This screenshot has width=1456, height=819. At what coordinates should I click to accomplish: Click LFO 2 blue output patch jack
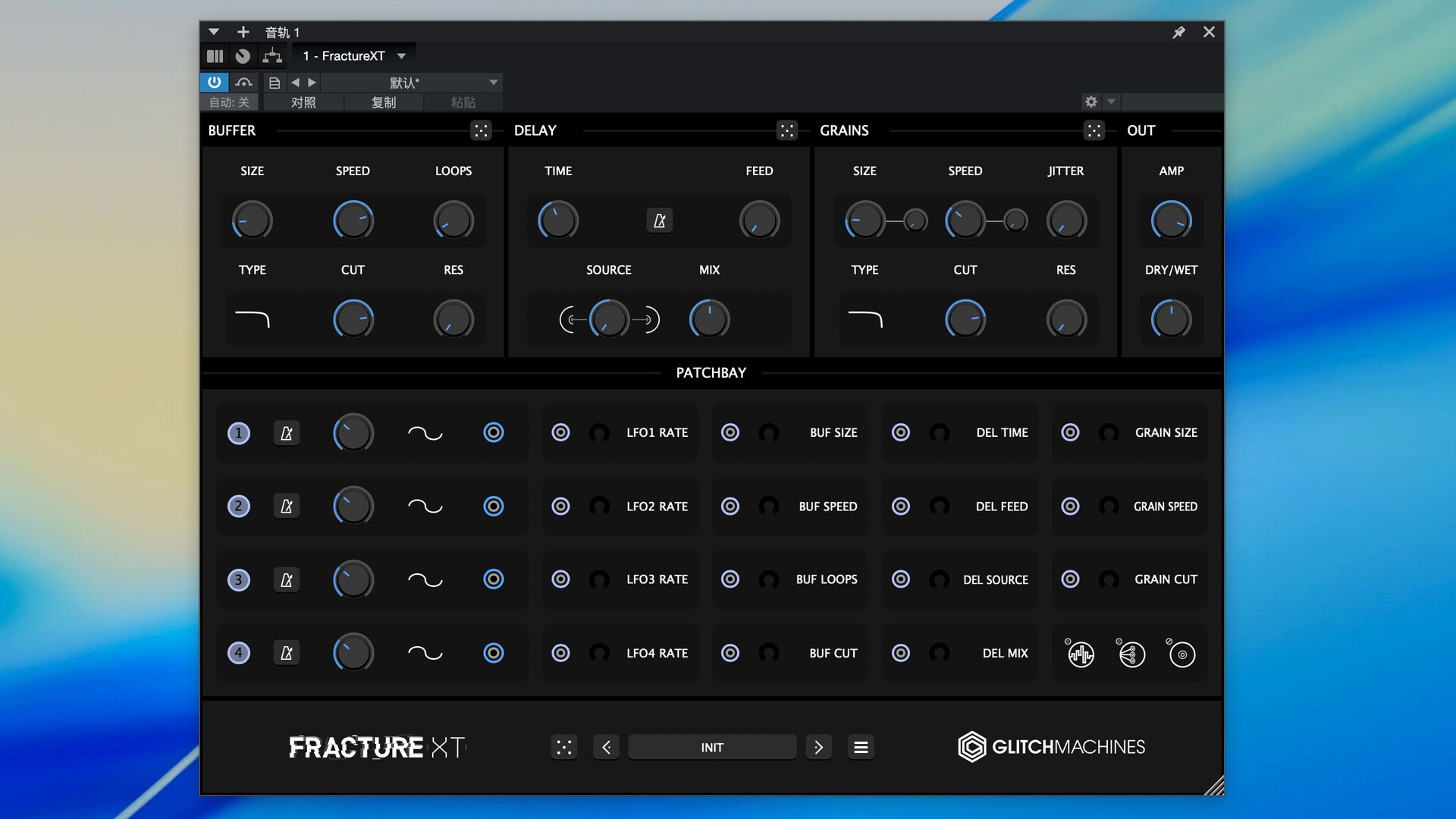pyautogui.click(x=493, y=506)
